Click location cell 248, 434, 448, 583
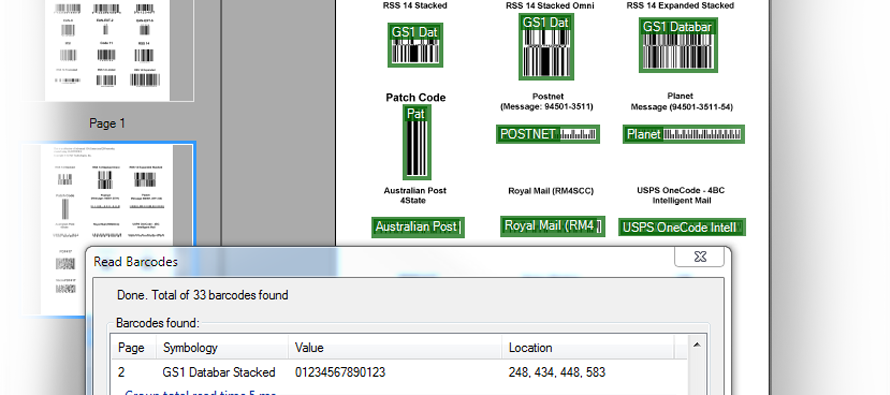Screen dimensions: 890x395 click(557, 372)
